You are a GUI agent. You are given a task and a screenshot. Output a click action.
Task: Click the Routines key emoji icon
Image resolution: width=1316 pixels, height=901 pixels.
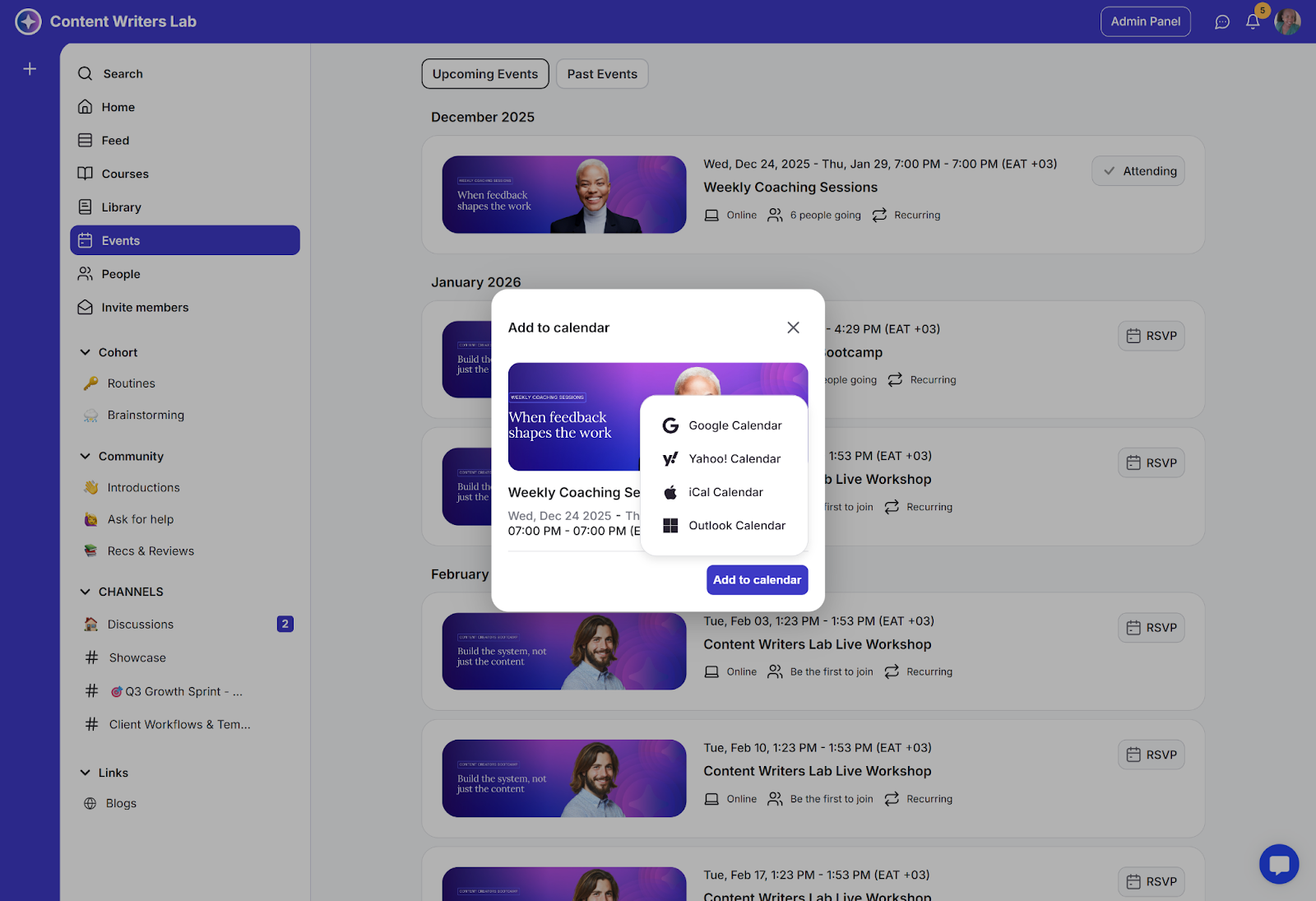pyautogui.click(x=90, y=383)
